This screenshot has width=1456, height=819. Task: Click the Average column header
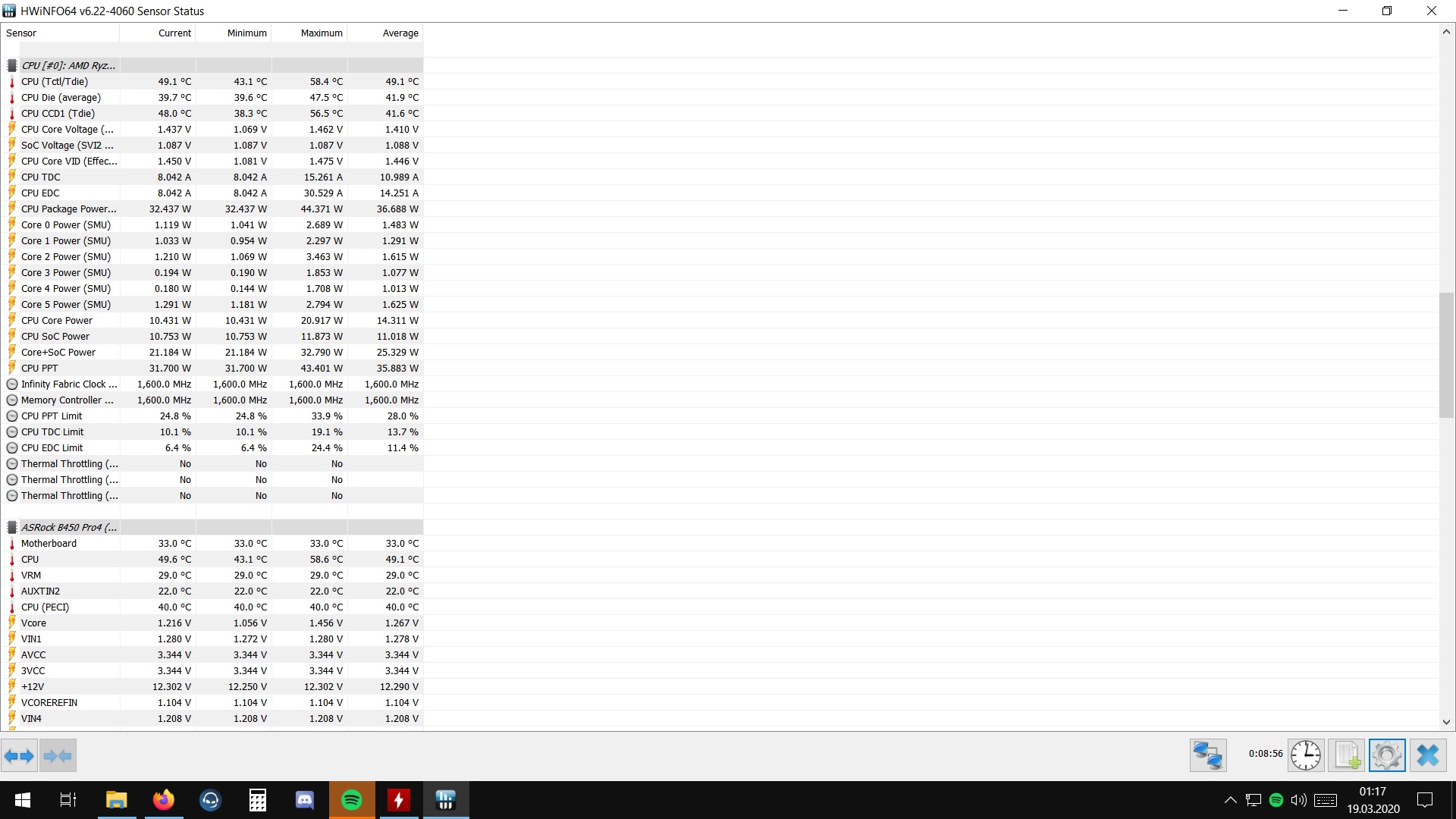pyautogui.click(x=385, y=33)
